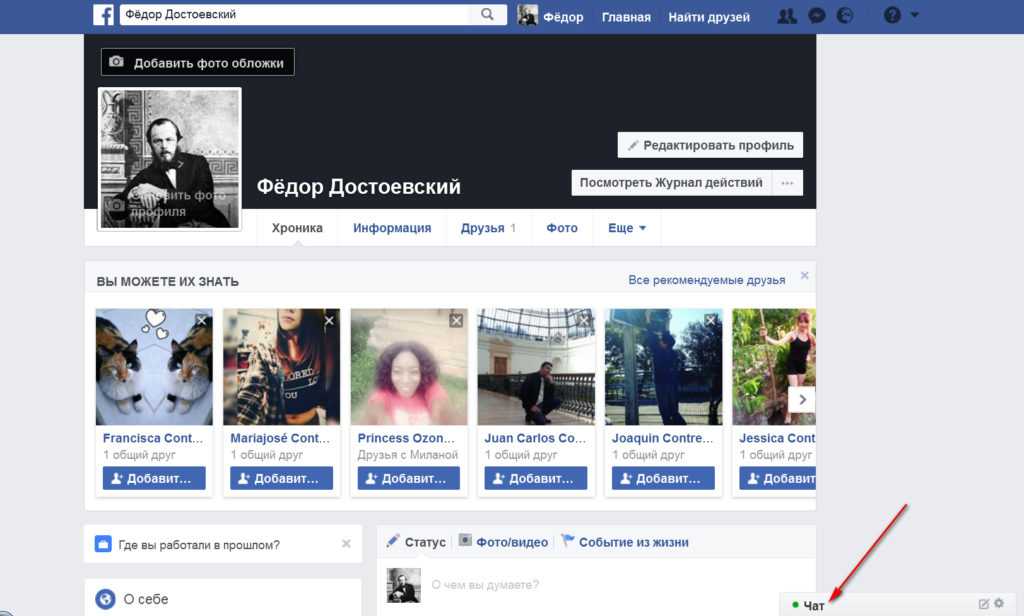Click the О себе globe icon
This screenshot has height=616, width=1024.
point(105,599)
